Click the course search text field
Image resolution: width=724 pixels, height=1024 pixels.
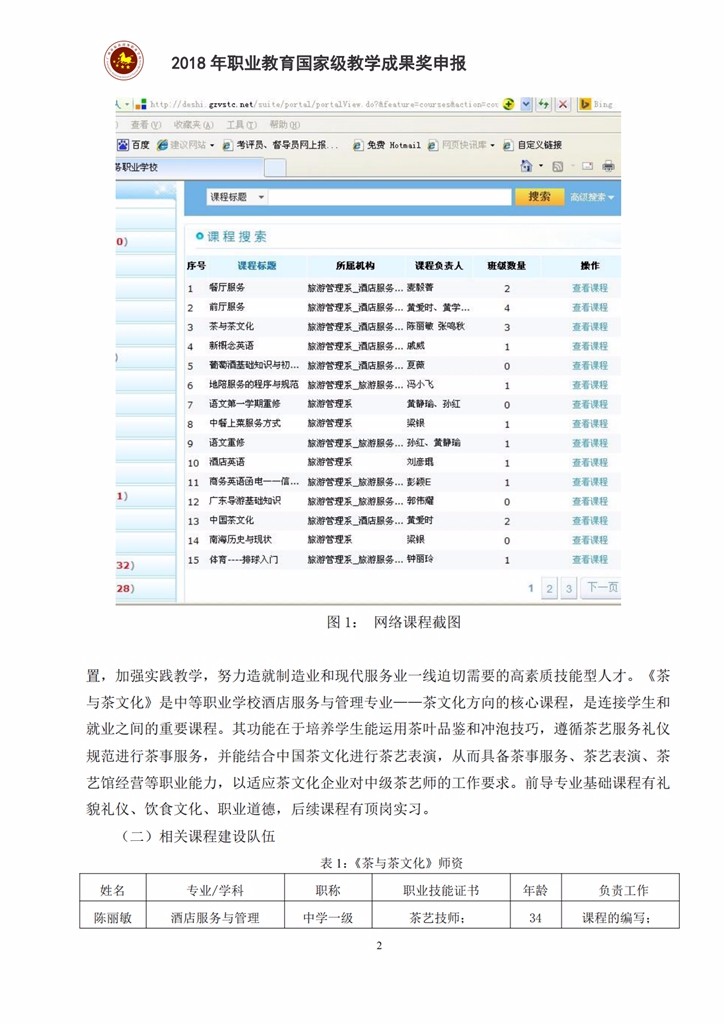[x=390, y=198]
